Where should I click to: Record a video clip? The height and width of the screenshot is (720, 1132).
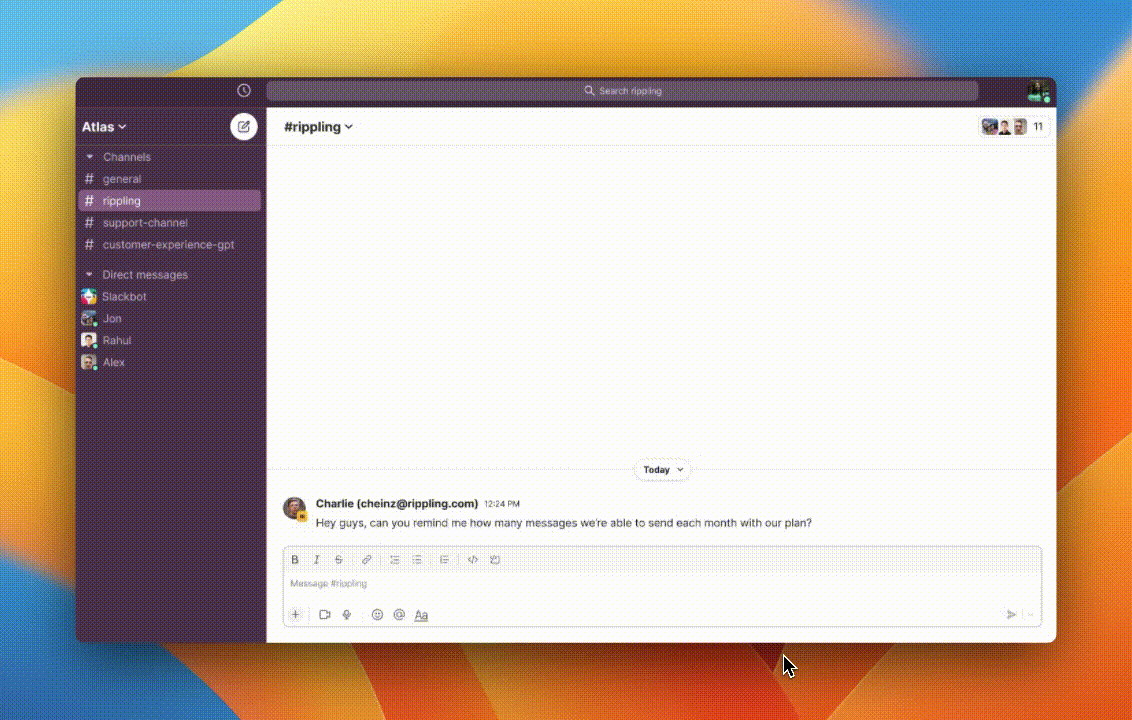[325, 615]
